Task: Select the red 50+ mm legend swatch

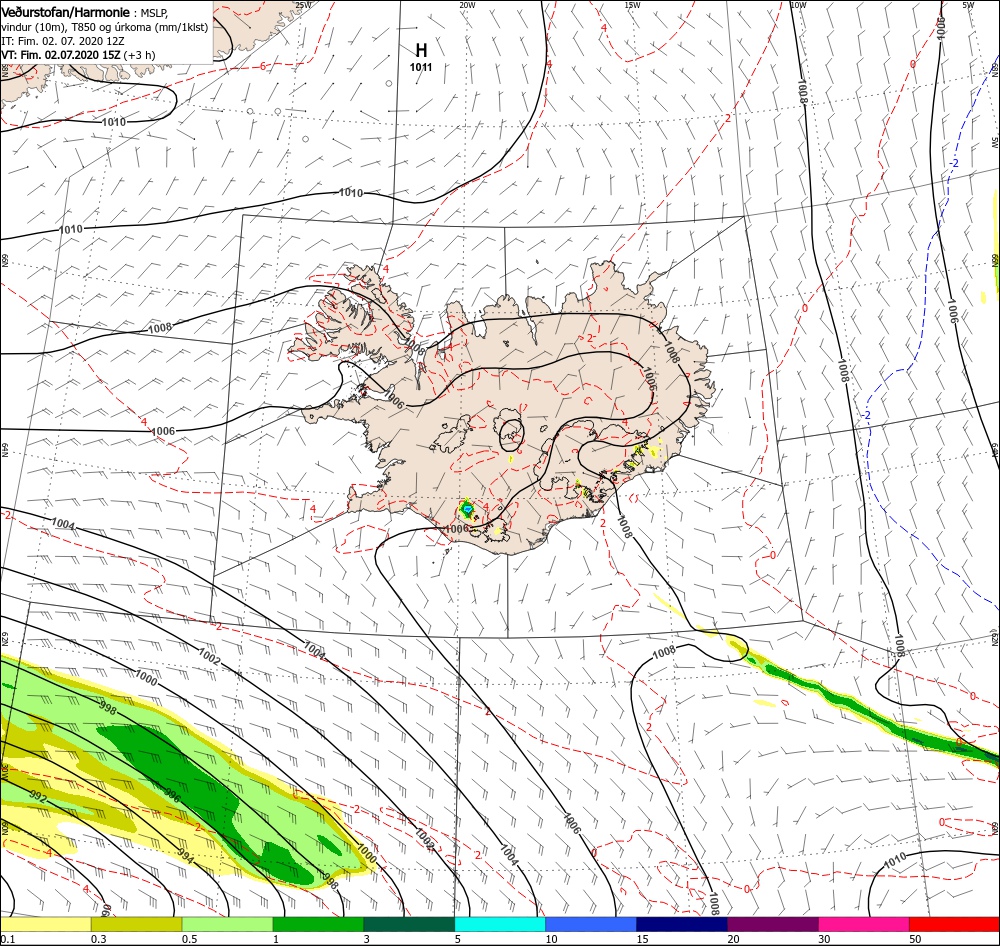Action: [x=954, y=924]
